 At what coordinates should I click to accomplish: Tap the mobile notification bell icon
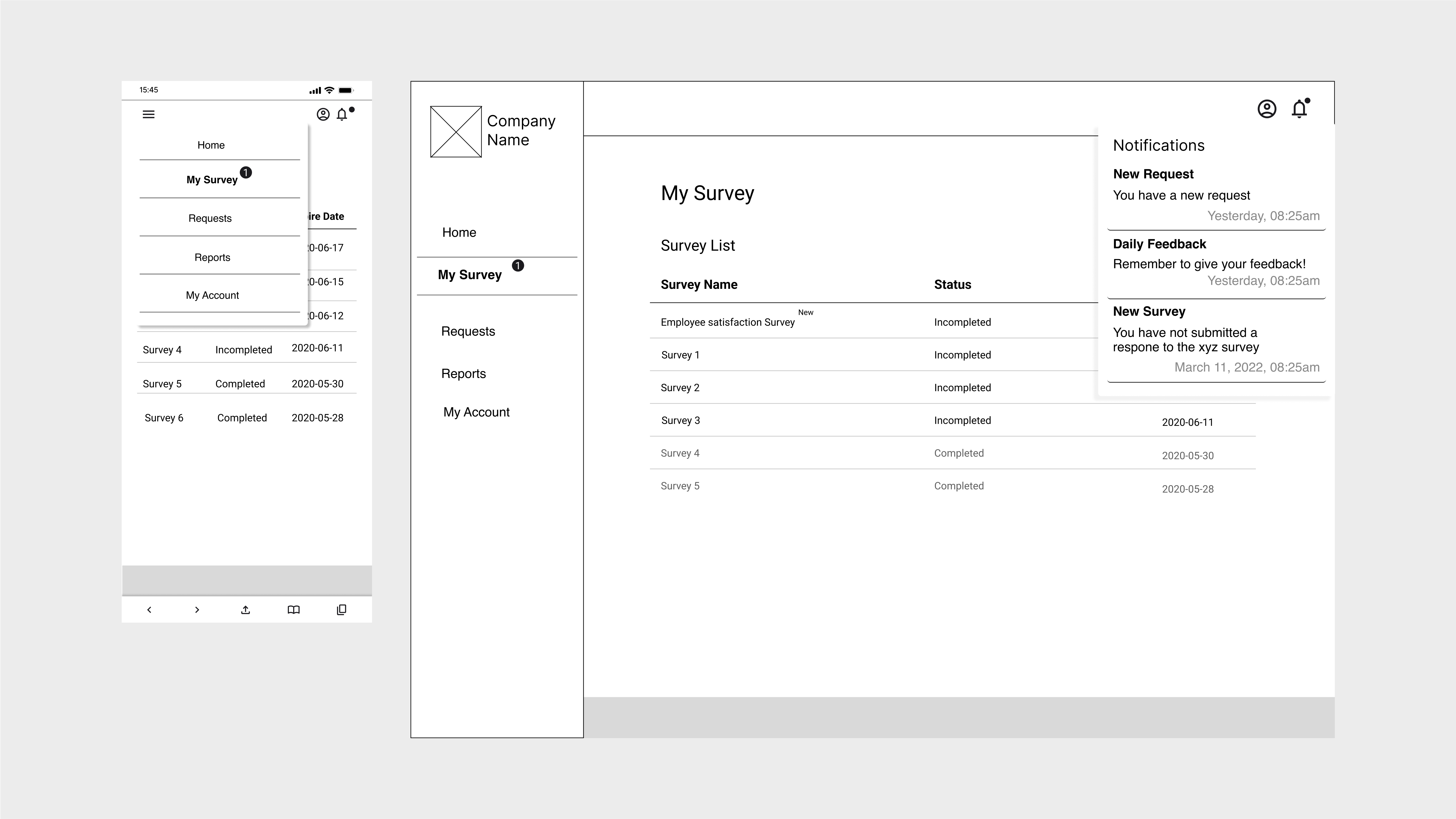click(342, 114)
